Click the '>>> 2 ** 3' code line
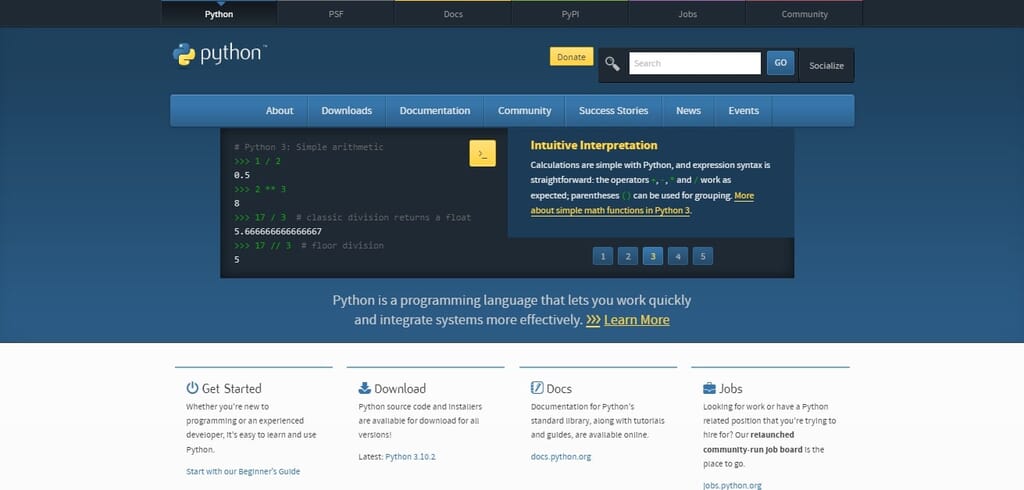Screen dimensions: 1024x490 coord(260,189)
